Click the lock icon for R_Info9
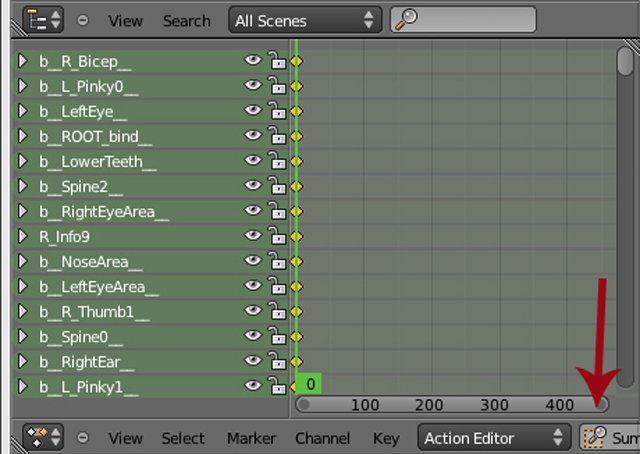Image resolution: width=640 pixels, height=454 pixels. 277,237
